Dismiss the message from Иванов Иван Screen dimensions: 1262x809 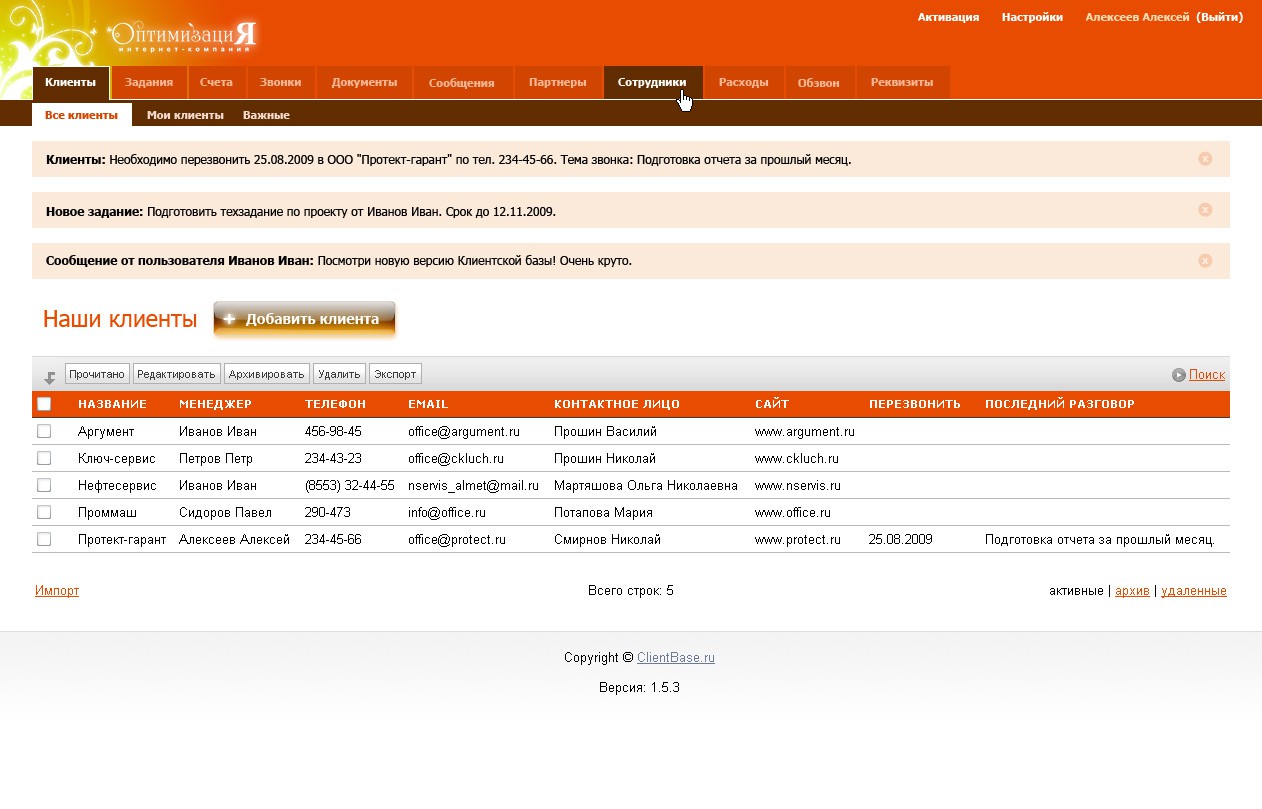(x=1205, y=260)
